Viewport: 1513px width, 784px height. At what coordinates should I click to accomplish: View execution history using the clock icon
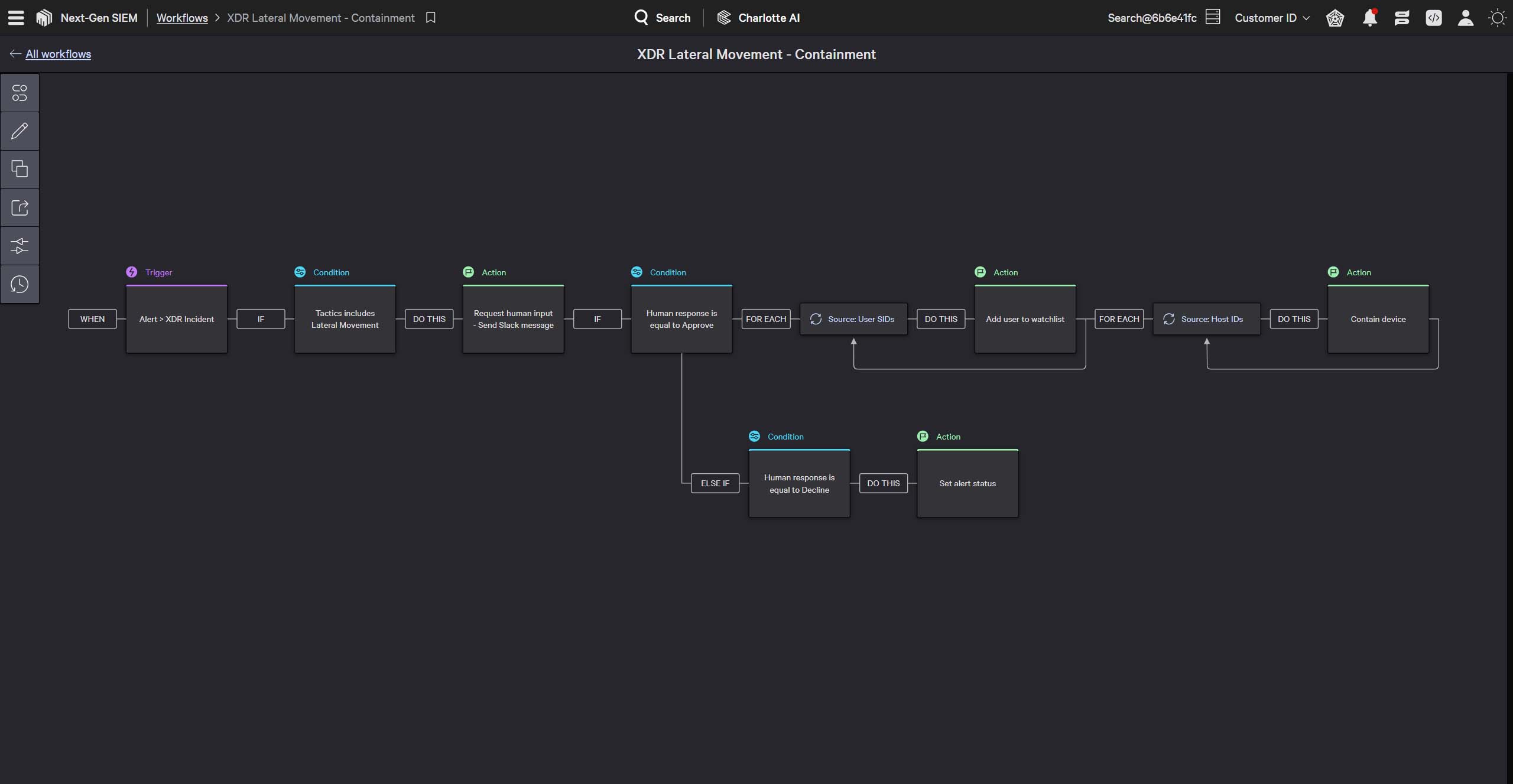click(x=20, y=284)
